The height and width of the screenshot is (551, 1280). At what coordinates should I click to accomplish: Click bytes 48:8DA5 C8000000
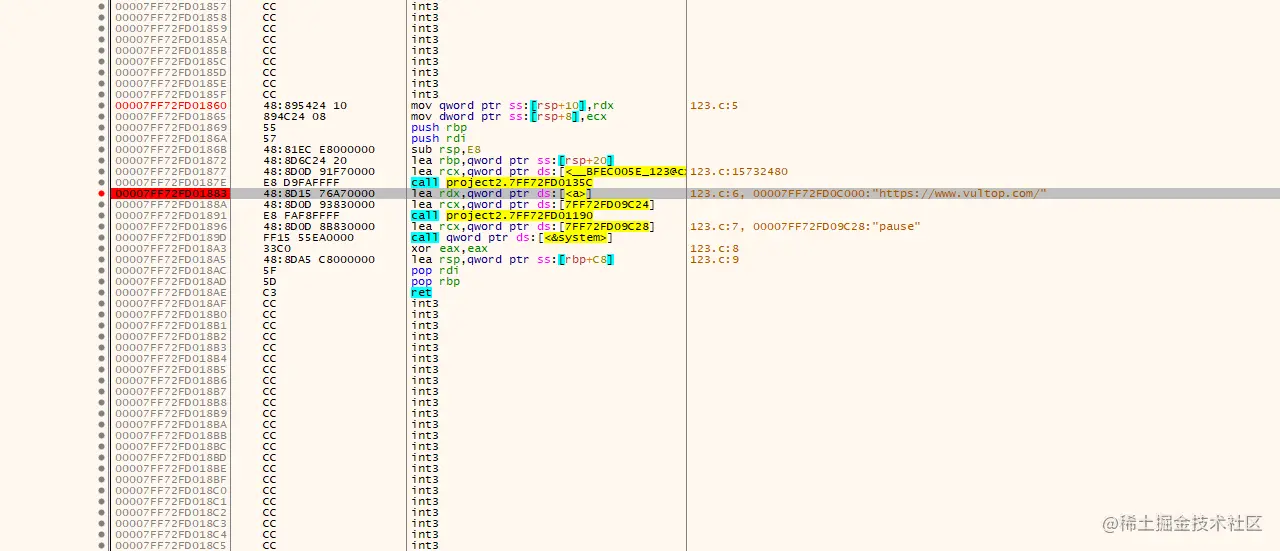[x=319, y=259]
